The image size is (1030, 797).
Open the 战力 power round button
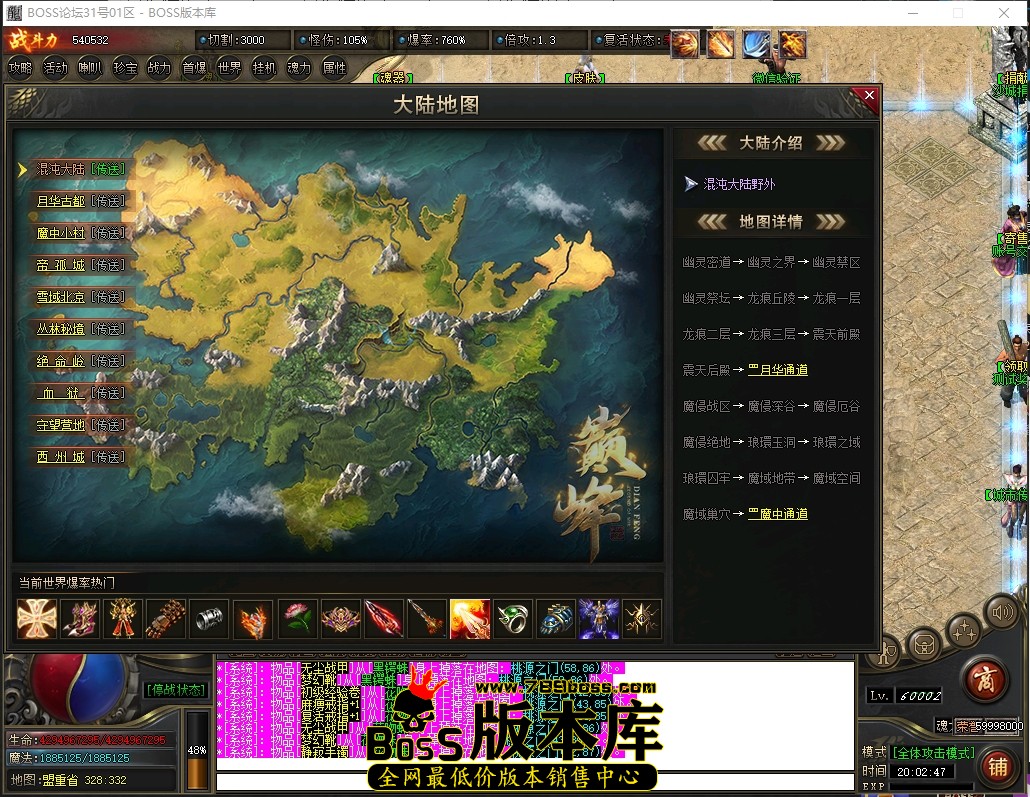(x=159, y=68)
